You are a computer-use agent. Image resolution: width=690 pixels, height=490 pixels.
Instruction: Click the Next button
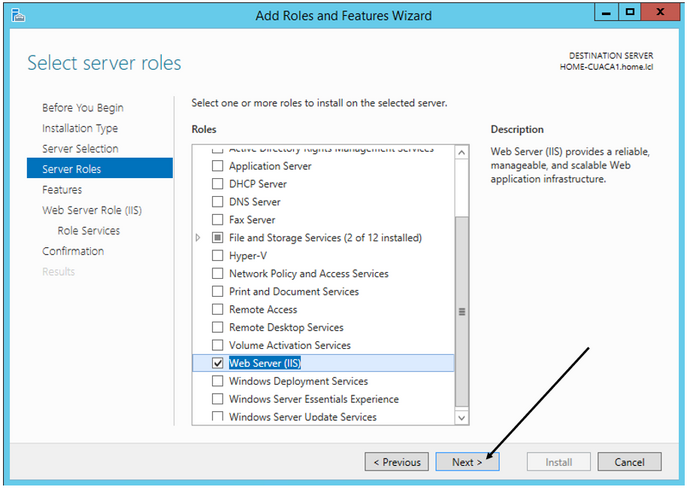click(467, 462)
